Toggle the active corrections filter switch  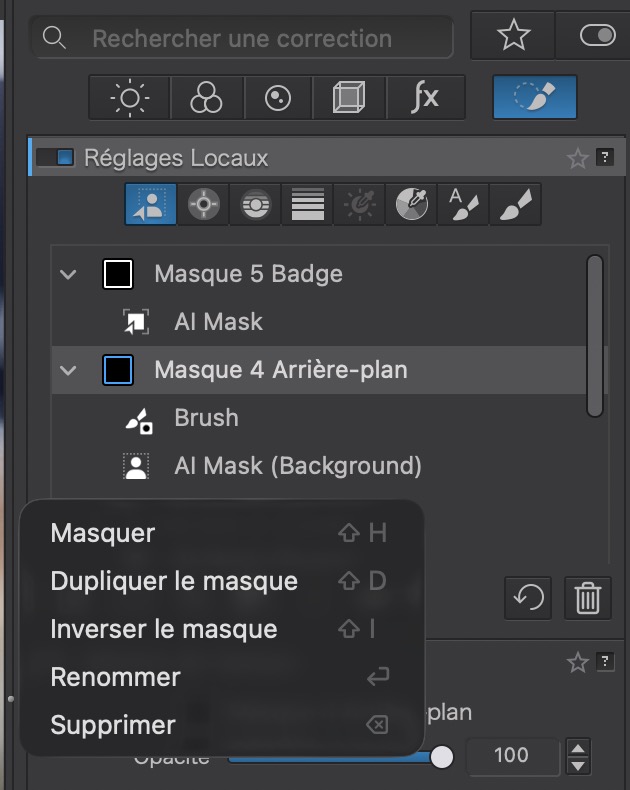point(599,36)
